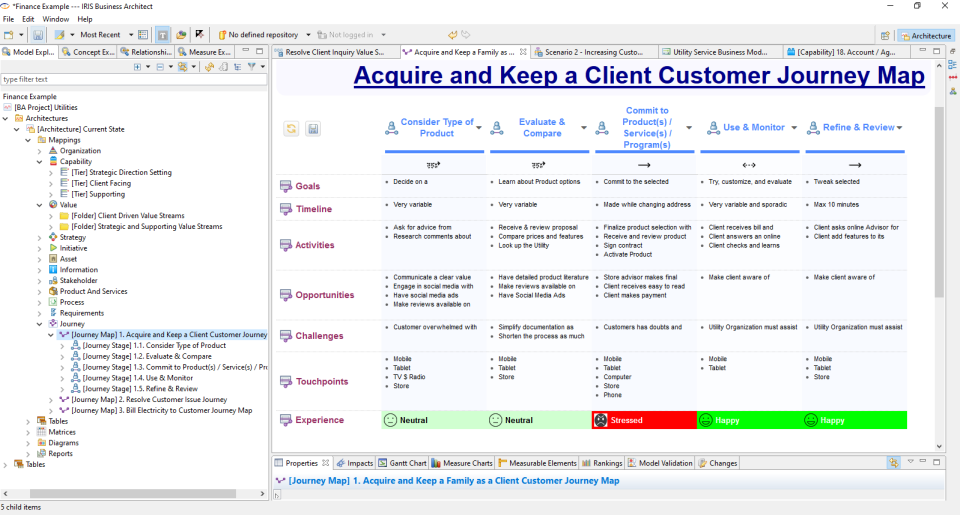Open the new item dropdown arrow
Image resolution: width=960 pixels, height=515 pixels.
coord(21,35)
